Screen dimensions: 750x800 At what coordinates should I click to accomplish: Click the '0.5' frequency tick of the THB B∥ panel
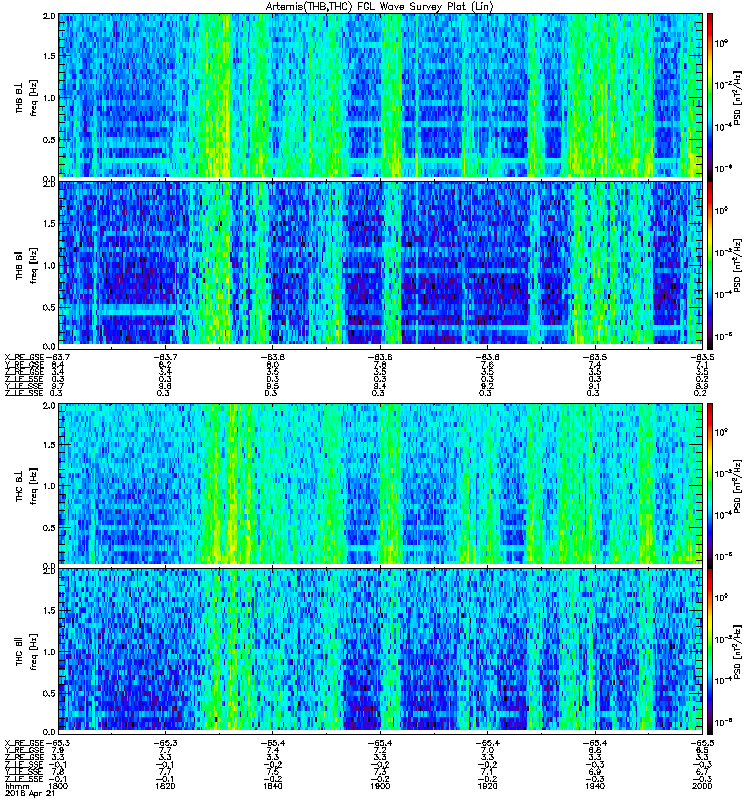pyautogui.click(x=49, y=308)
